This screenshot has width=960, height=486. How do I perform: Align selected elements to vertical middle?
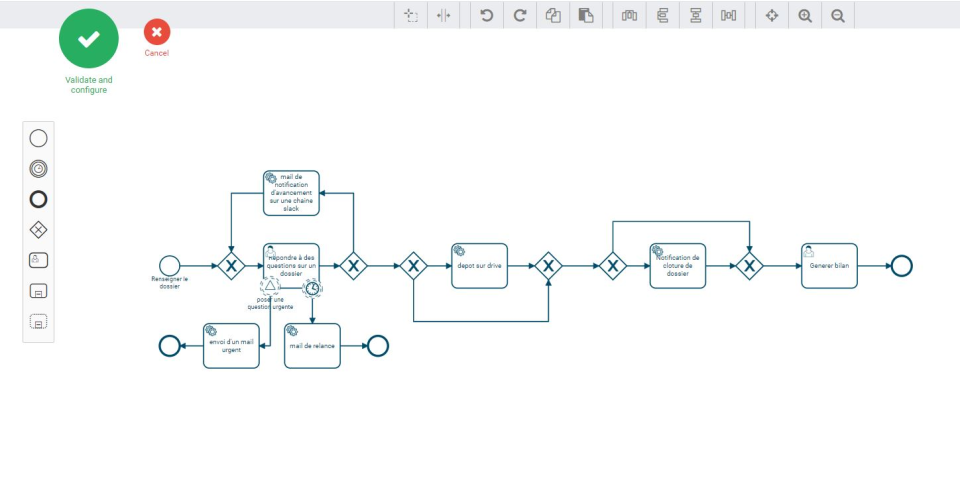629,15
